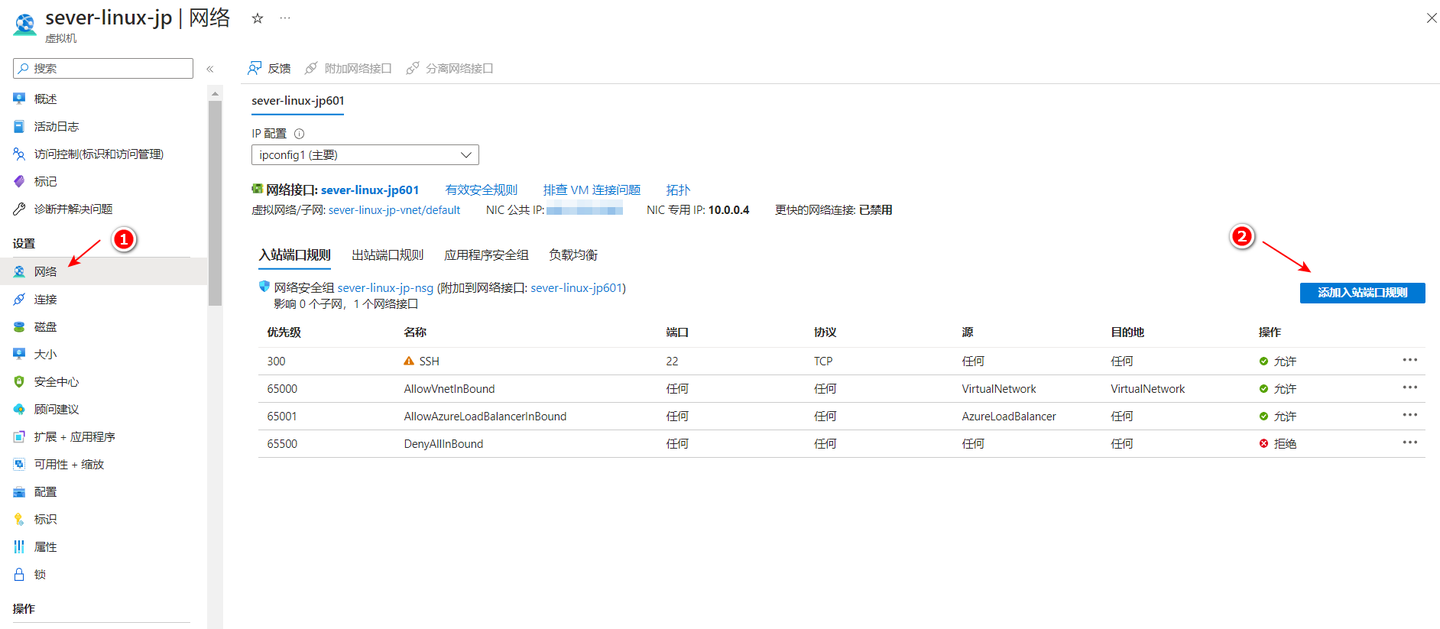Sort by the 端口 column header
The image size is (1440, 629).
(677, 332)
